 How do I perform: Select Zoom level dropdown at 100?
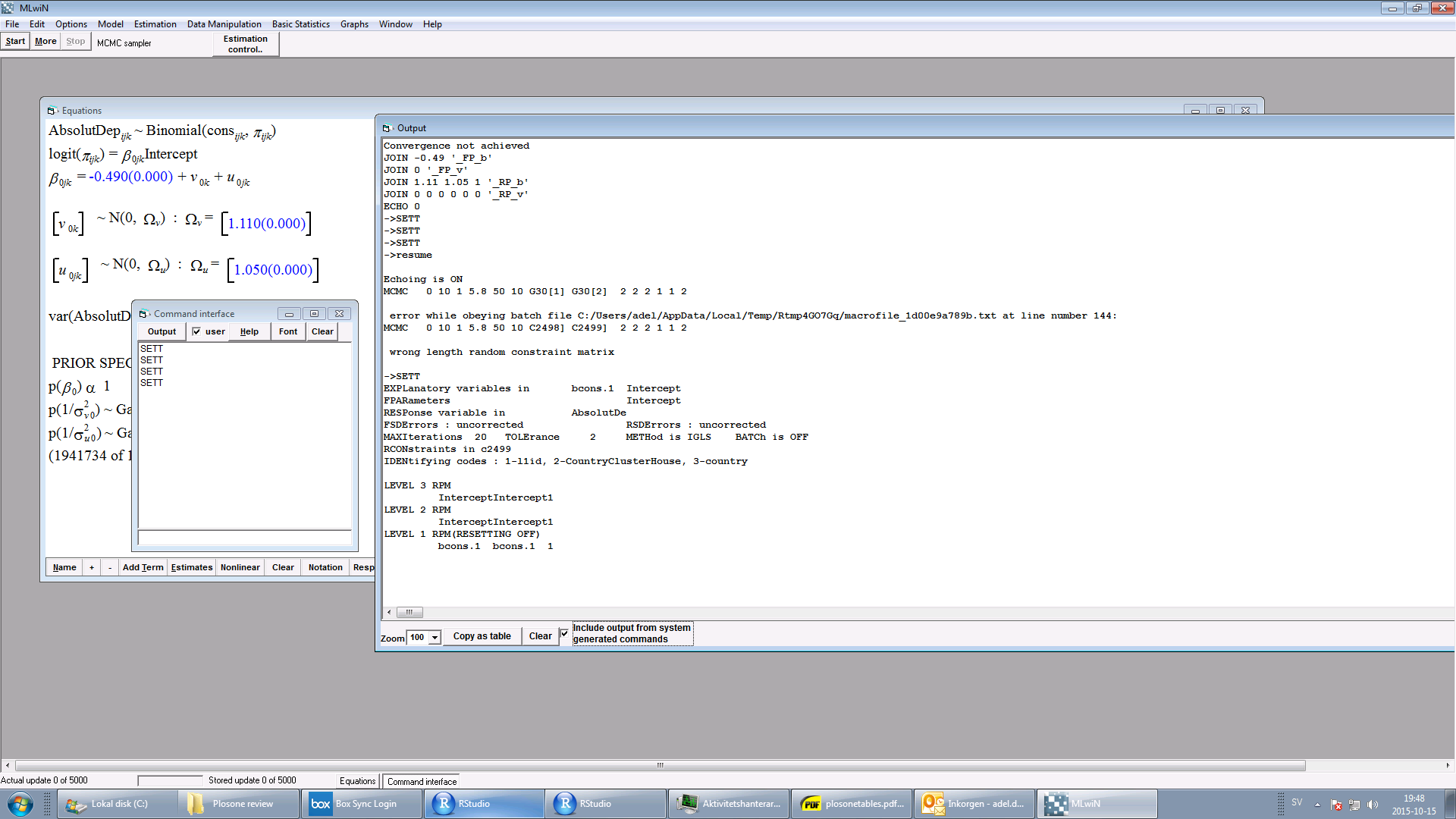click(x=422, y=636)
